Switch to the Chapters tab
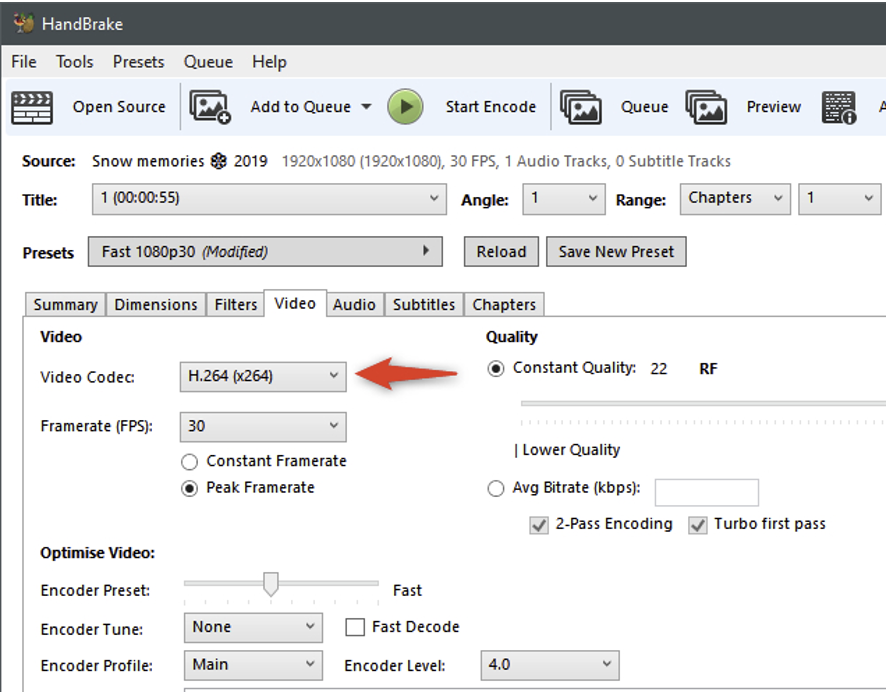This screenshot has height=696, width=894. (504, 304)
